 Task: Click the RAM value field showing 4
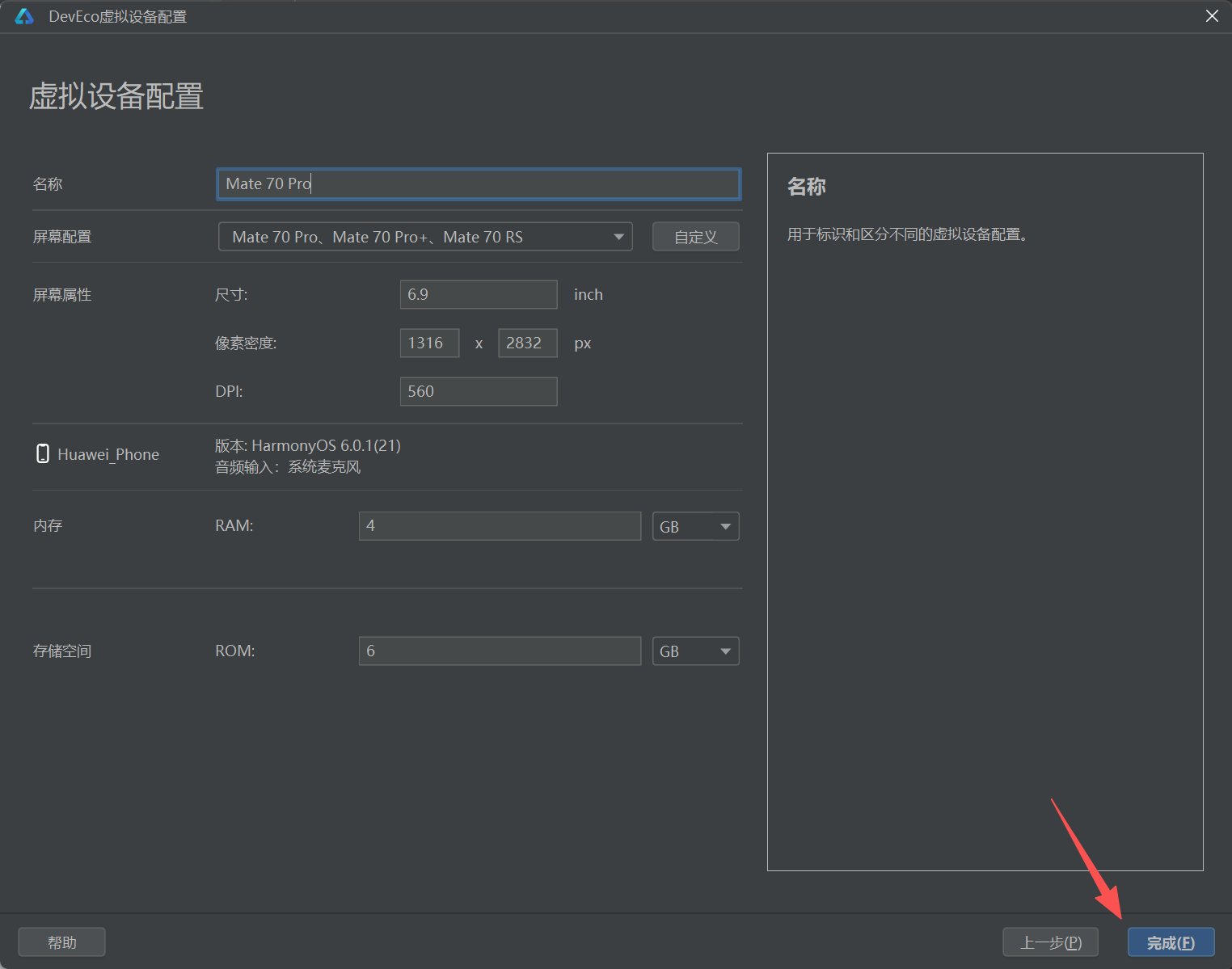pyautogui.click(x=500, y=526)
